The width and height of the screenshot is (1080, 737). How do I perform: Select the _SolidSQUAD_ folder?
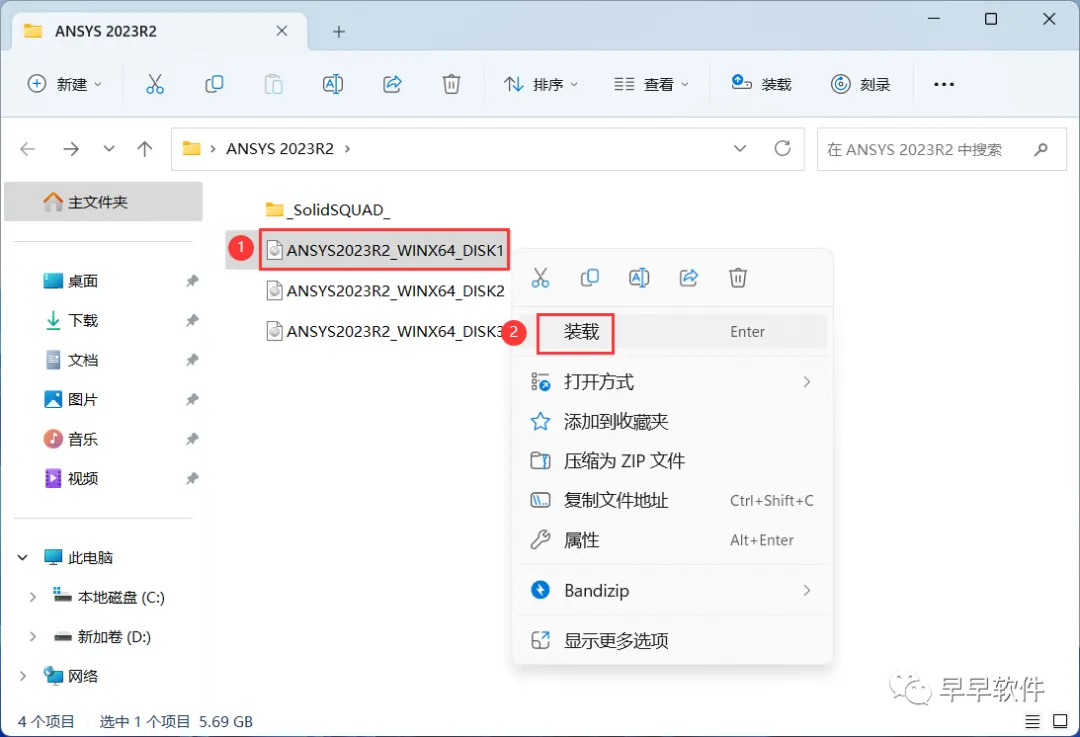tap(329, 209)
